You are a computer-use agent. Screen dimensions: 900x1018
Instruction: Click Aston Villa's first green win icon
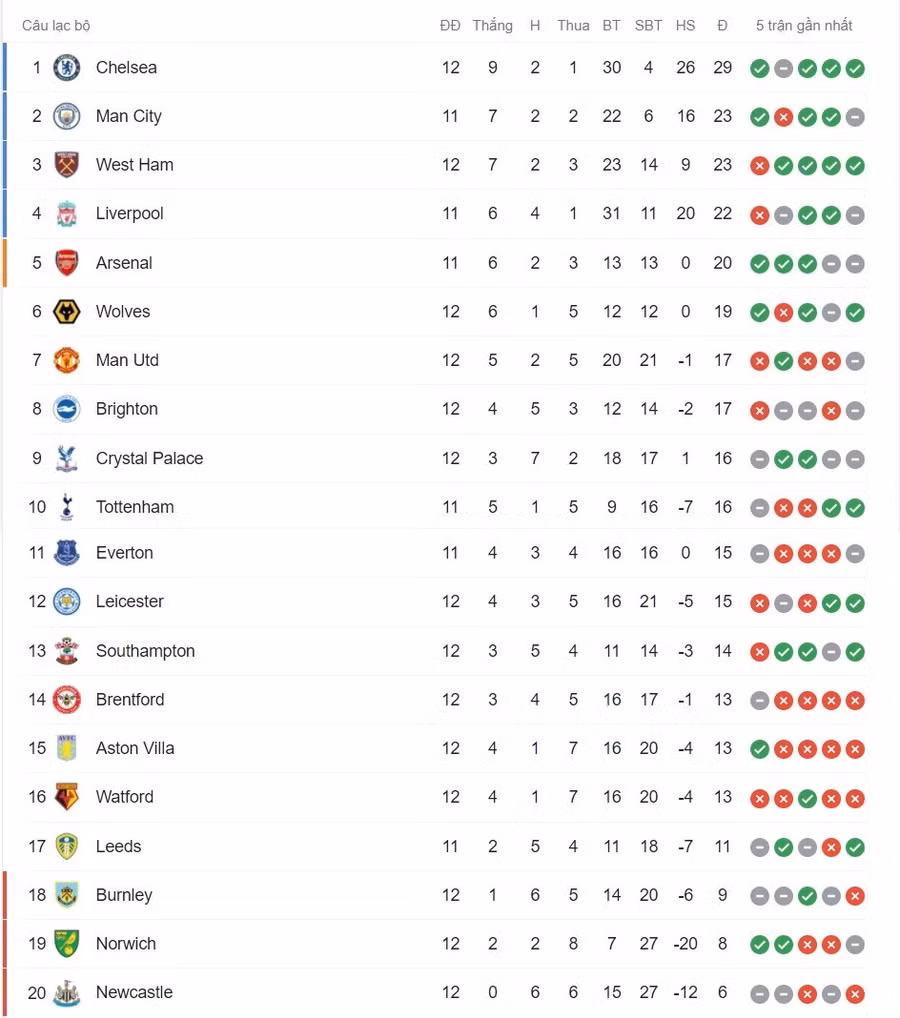point(760,749)
